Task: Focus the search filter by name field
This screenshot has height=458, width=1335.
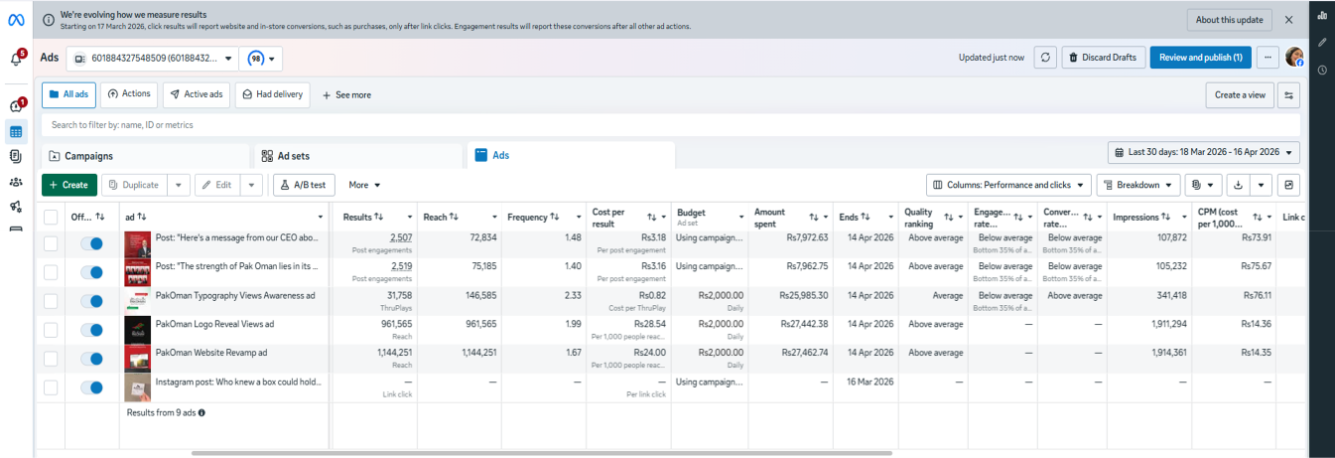Action: (670, 125)
